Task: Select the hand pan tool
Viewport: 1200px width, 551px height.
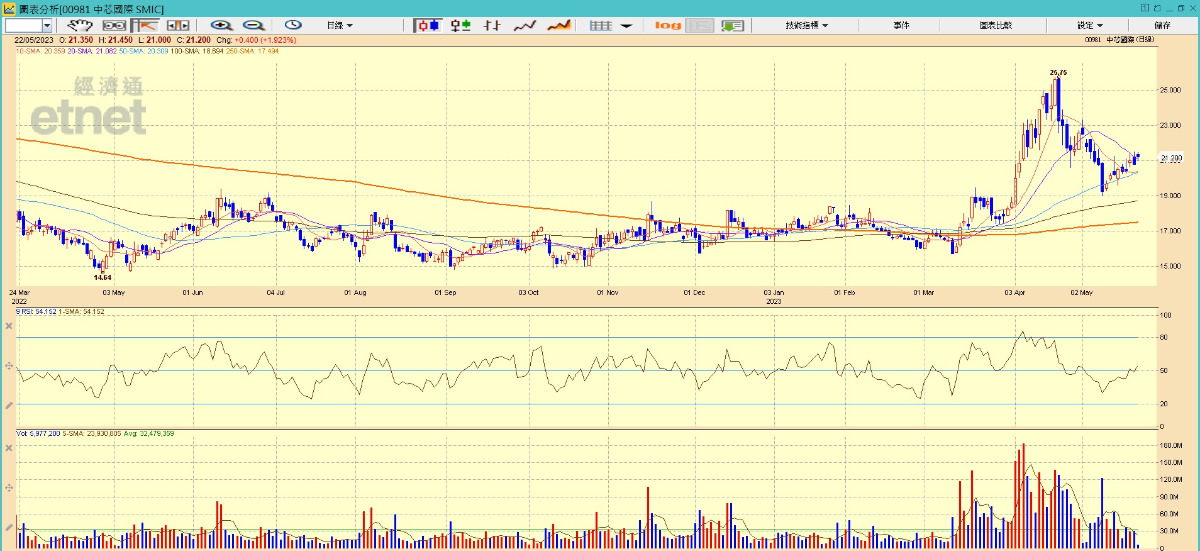Action: [x=80, y=25]
